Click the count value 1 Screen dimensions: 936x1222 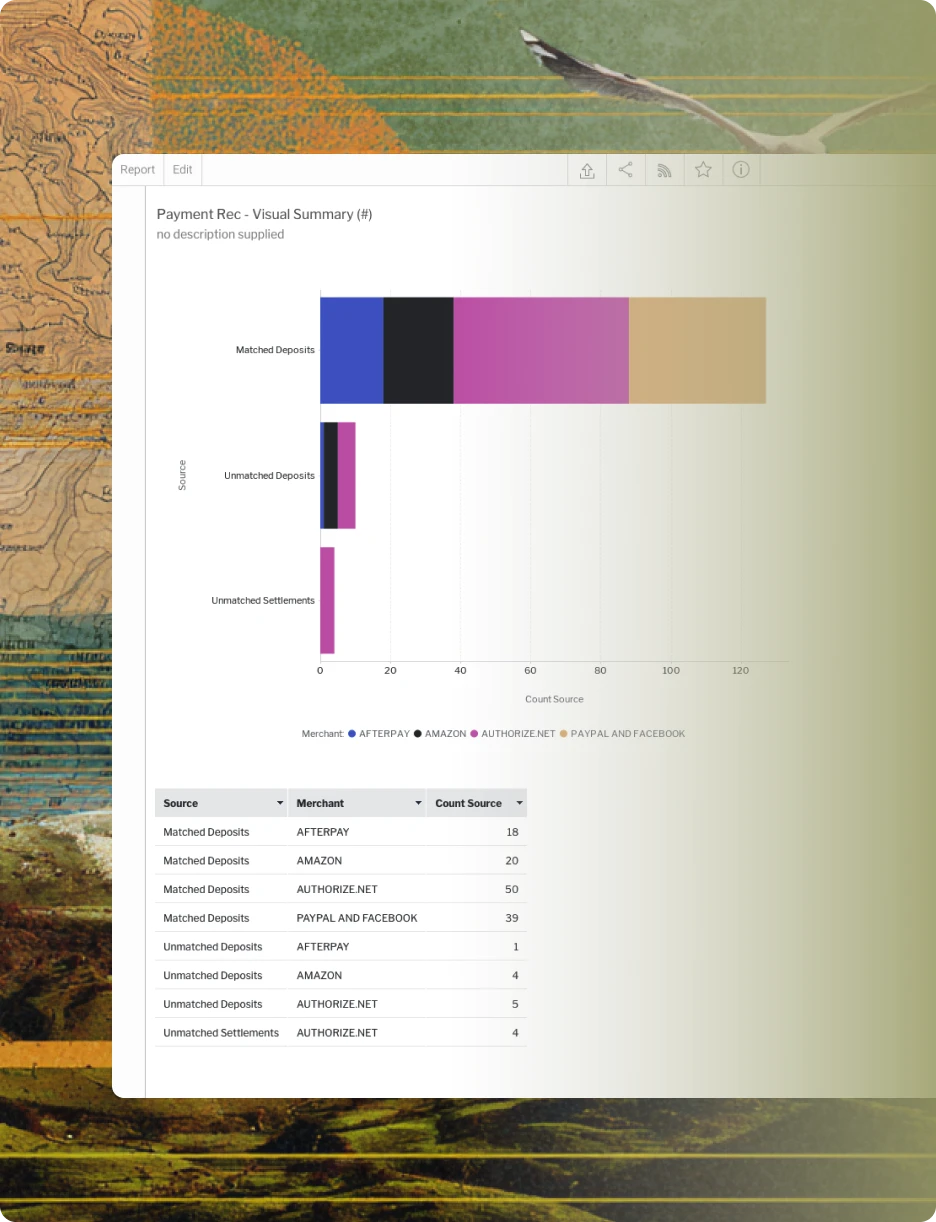tap(516, 947)
